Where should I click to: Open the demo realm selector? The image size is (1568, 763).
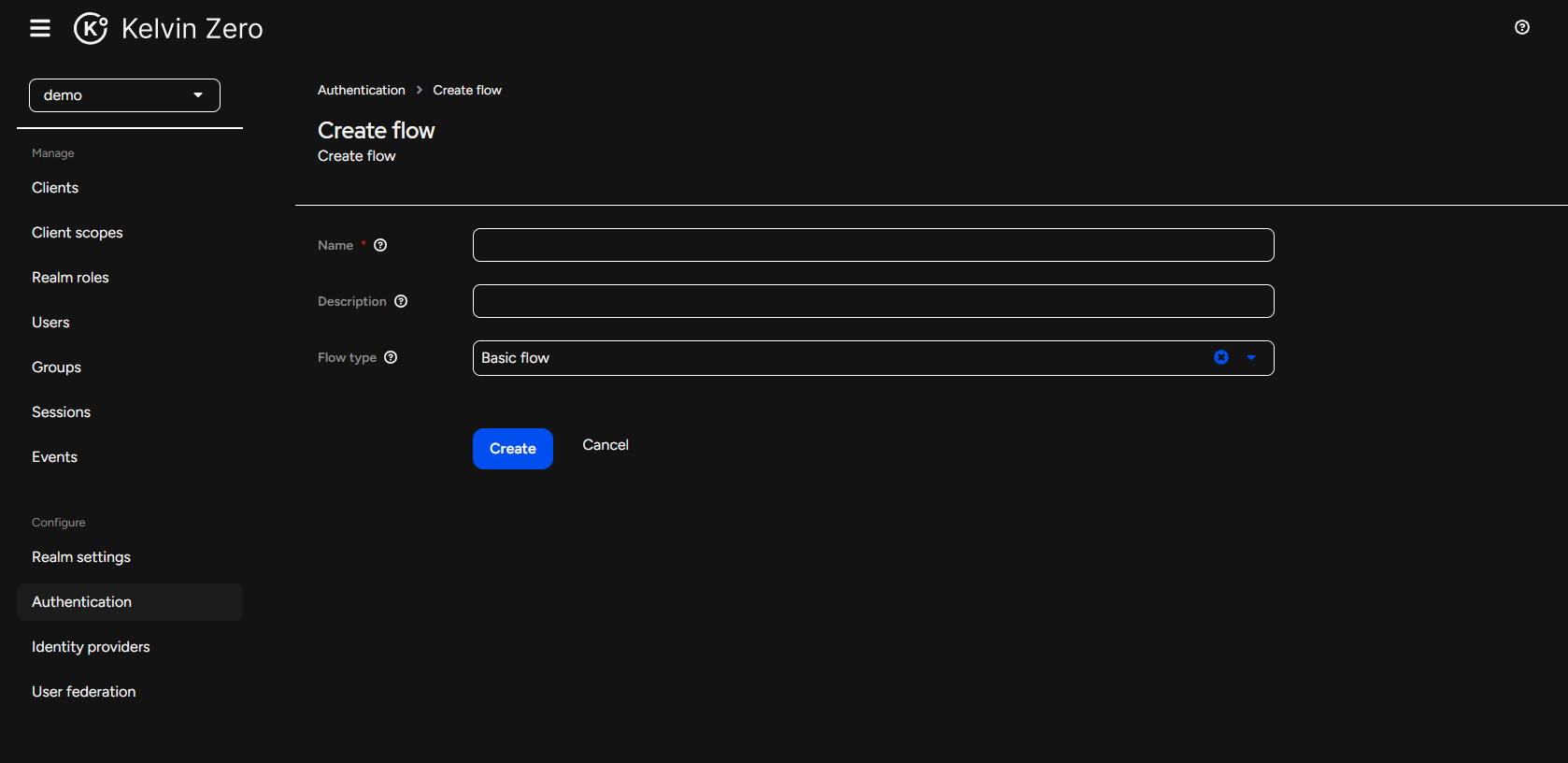(x=124, y=95)
